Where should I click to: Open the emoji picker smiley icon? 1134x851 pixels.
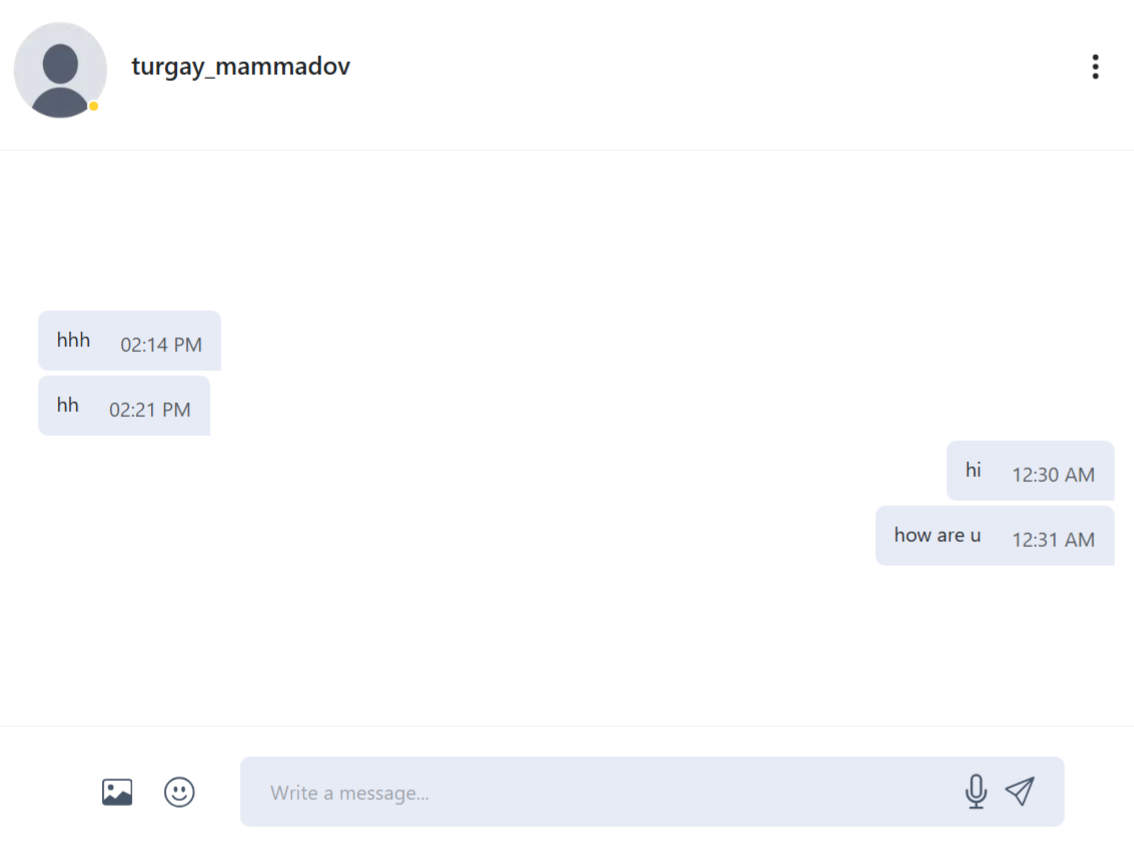coord(179,792)
